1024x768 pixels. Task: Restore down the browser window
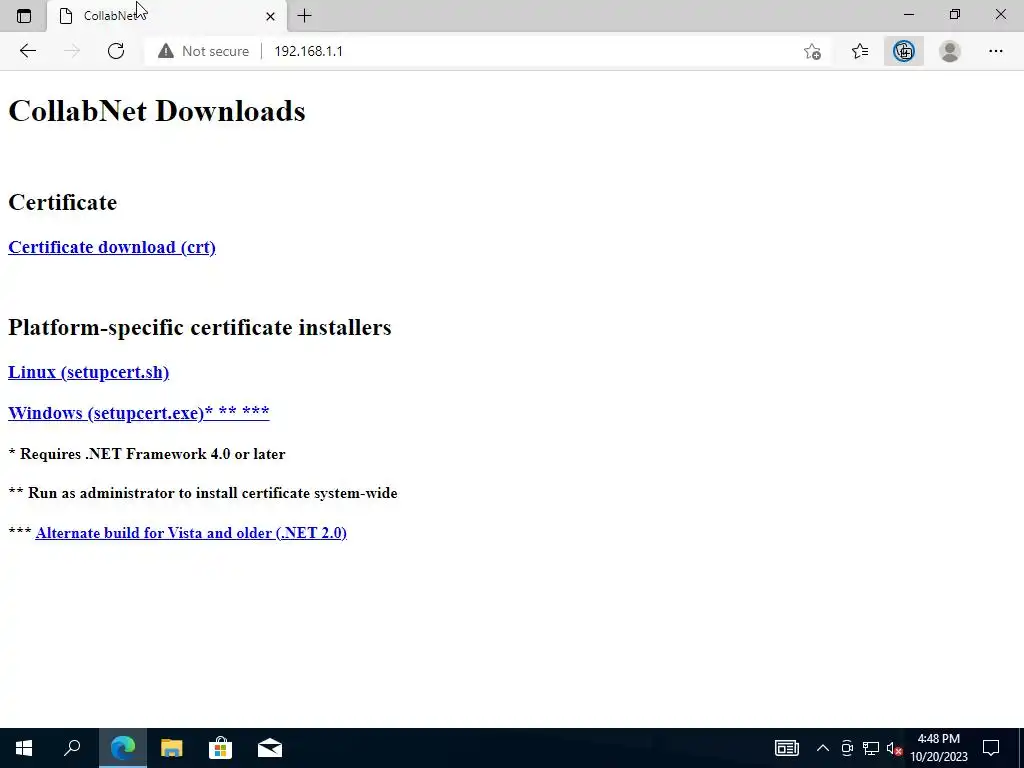(955, 14)
